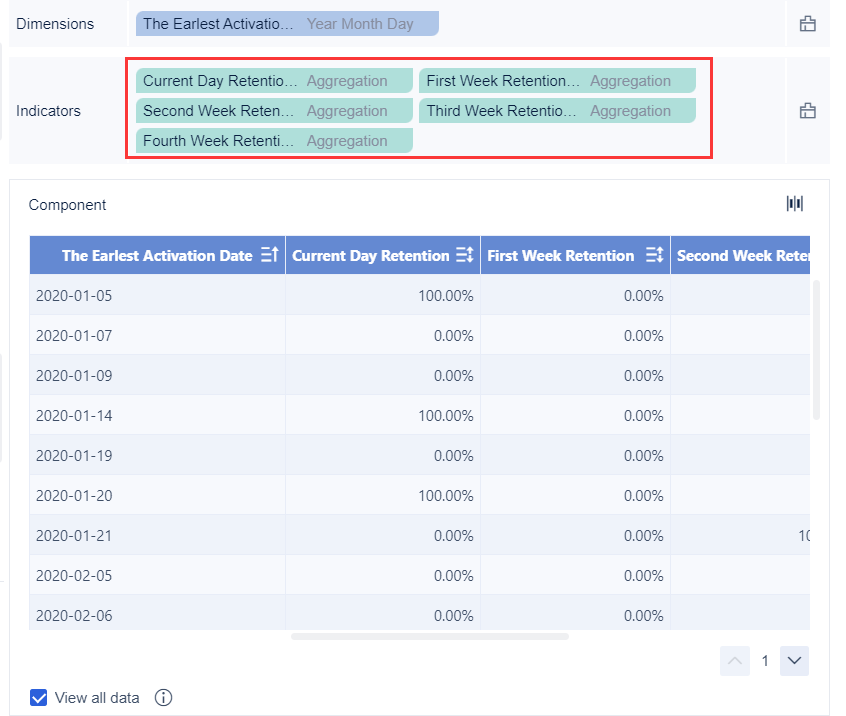Click the clear icon beside the Indicators row
The width and height of the screenshot is (846, 716).
pyautogui.click(x=808, y=111)
